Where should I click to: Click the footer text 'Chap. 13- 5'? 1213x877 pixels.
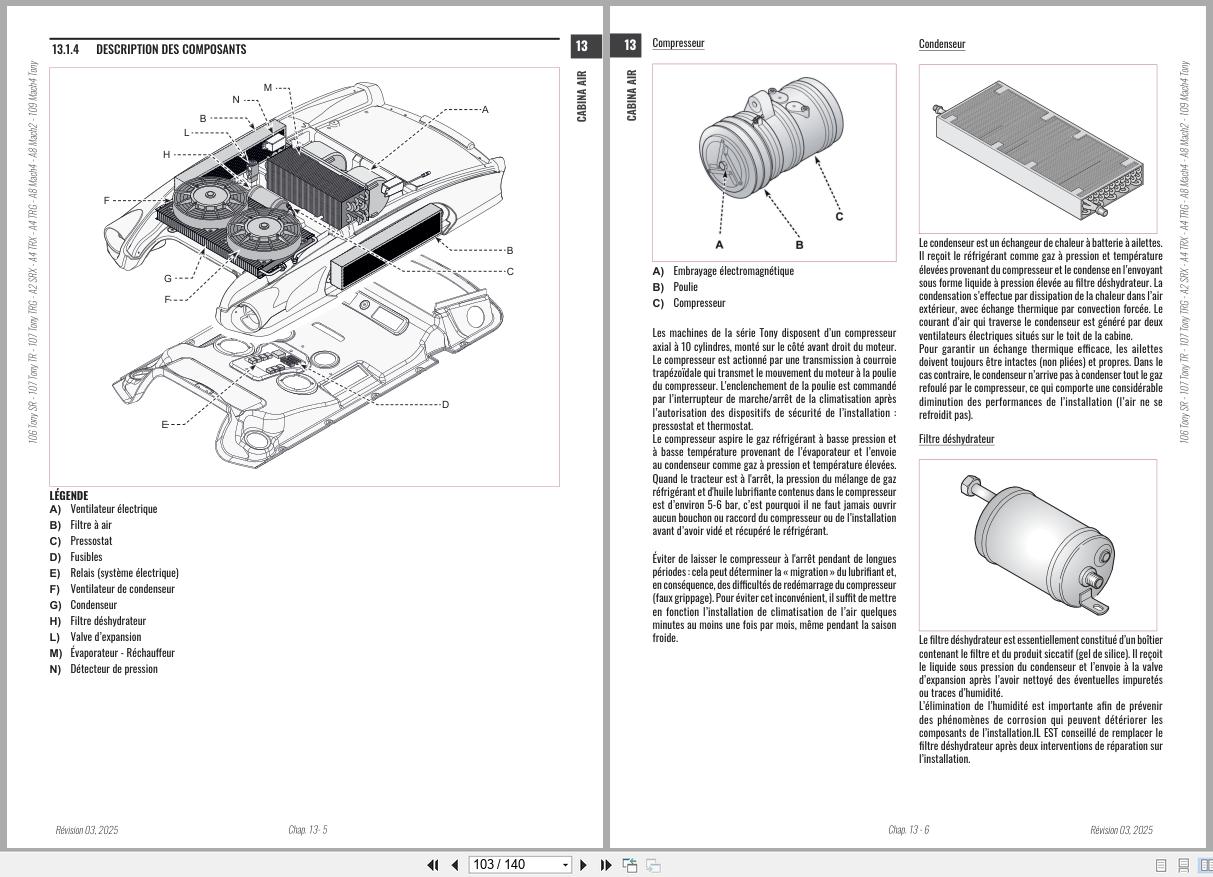[307, 830]
